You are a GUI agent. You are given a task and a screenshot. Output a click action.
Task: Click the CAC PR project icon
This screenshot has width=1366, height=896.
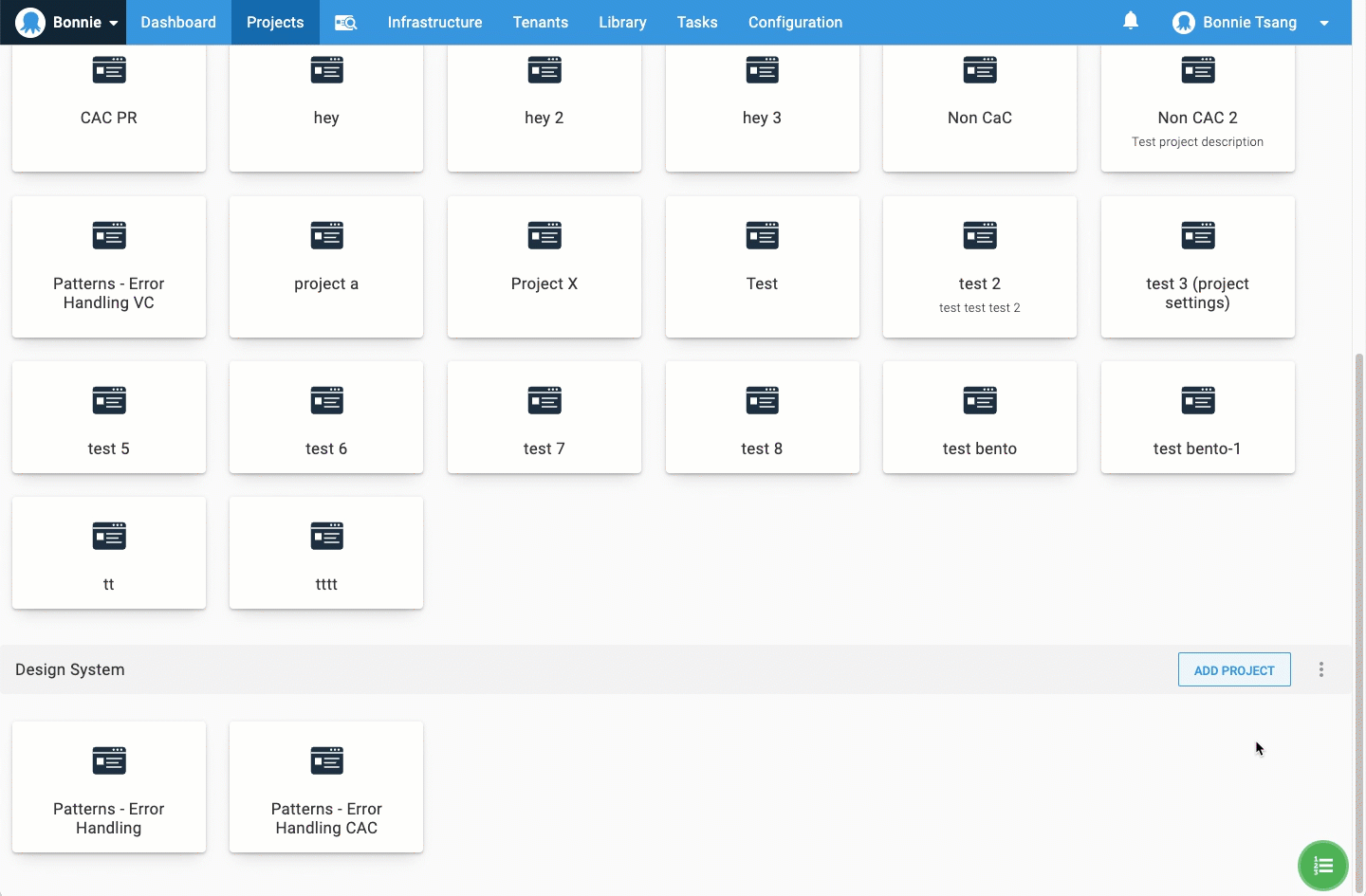[109, 70]
